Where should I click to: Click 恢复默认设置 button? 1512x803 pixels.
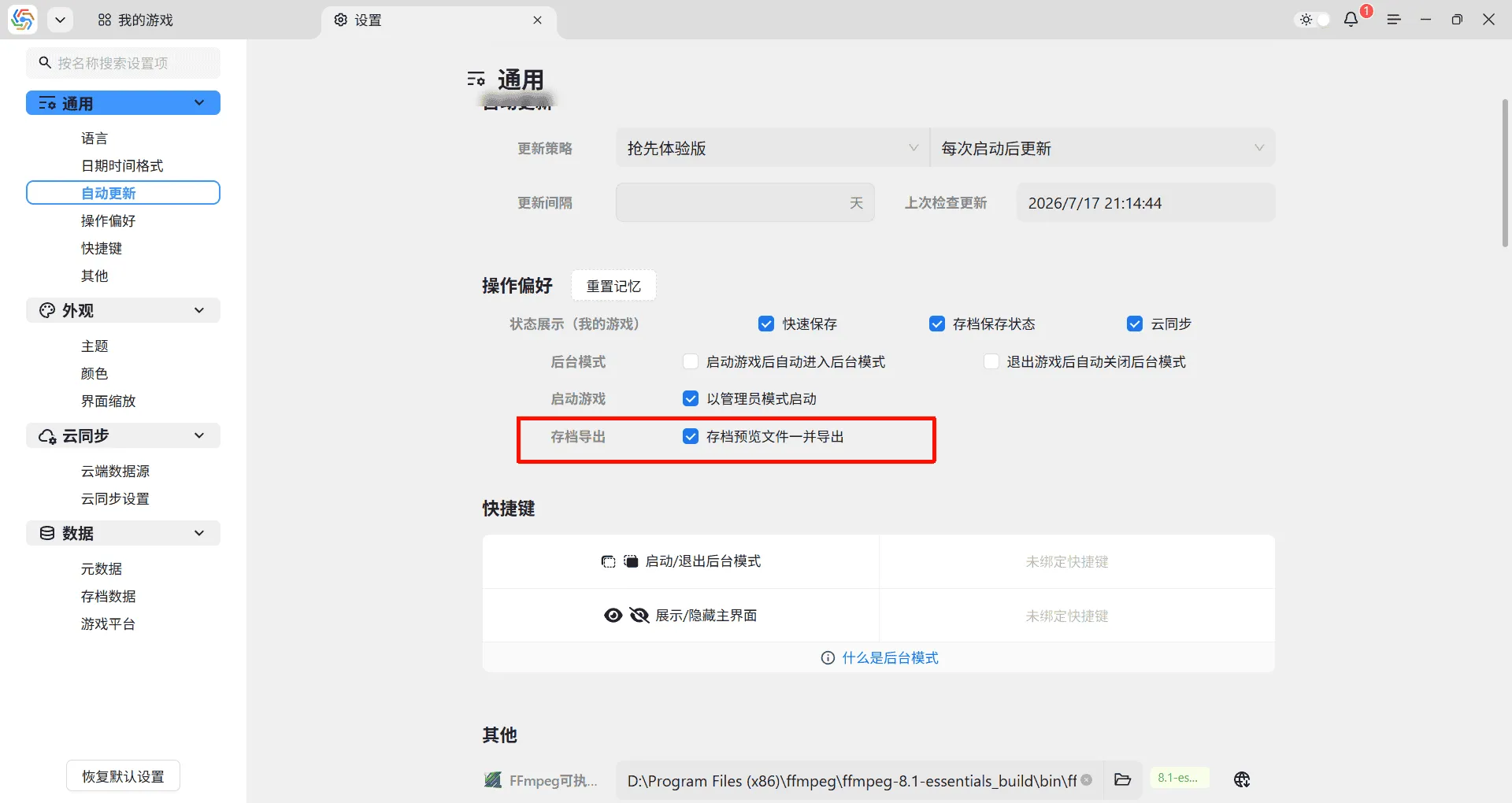click(x=123, y=776)
